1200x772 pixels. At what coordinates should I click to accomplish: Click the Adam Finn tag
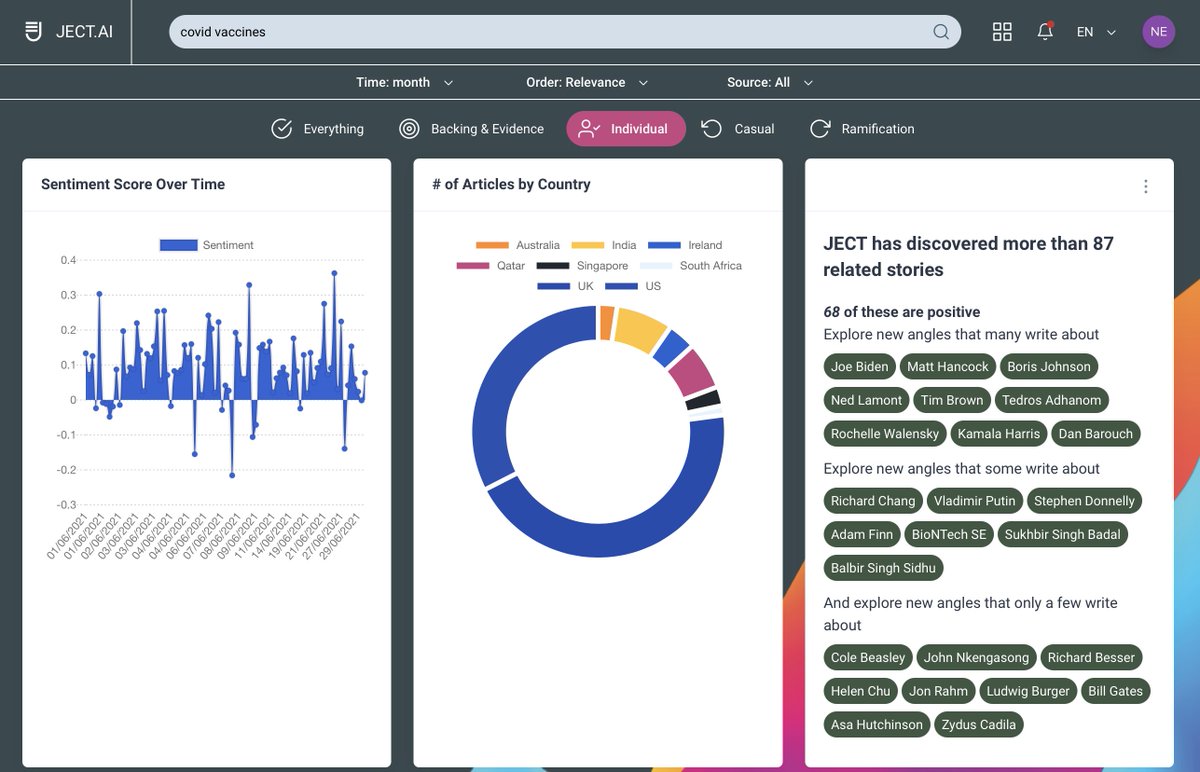862,535
